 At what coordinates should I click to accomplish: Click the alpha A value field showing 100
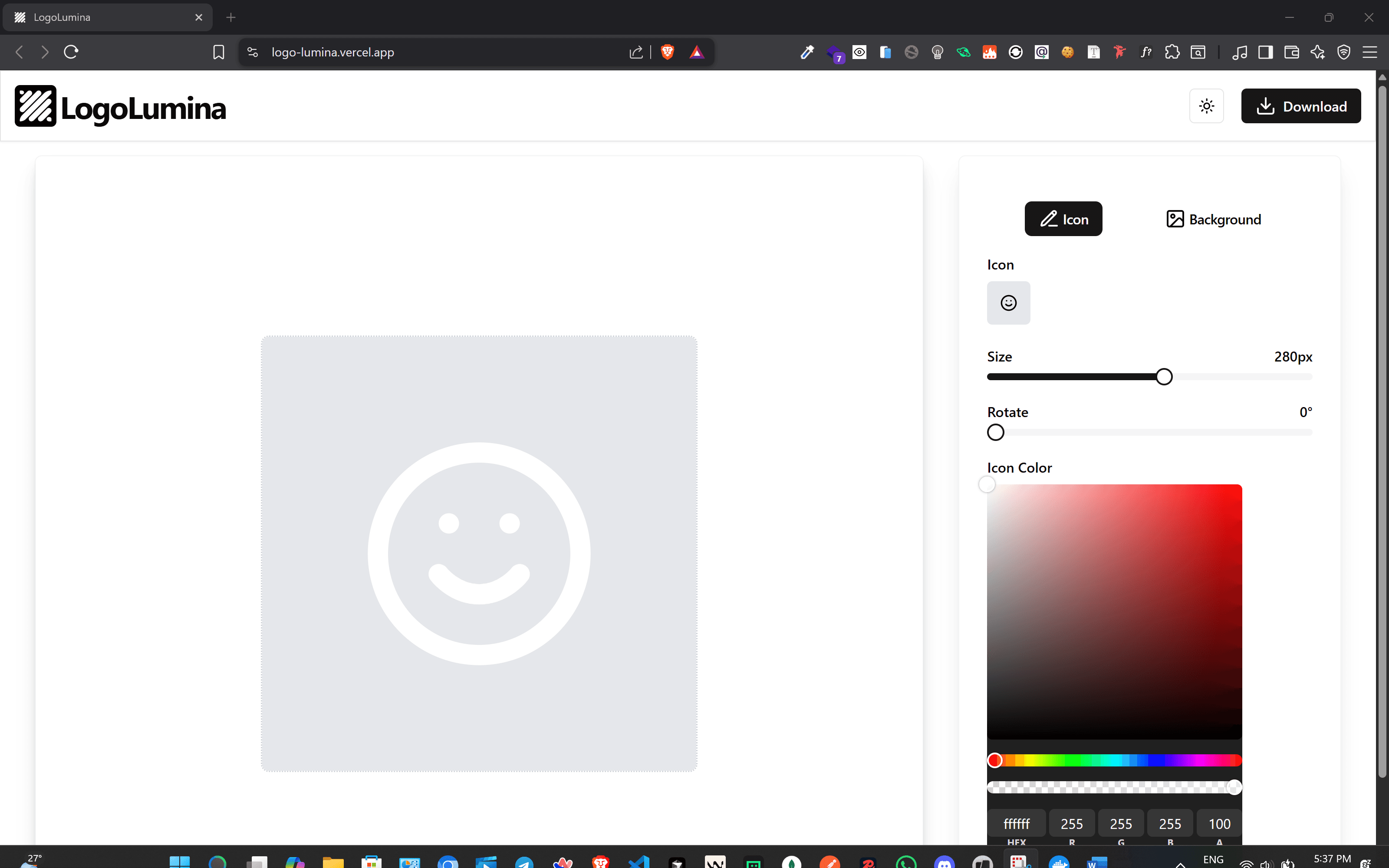(1219, 824)
